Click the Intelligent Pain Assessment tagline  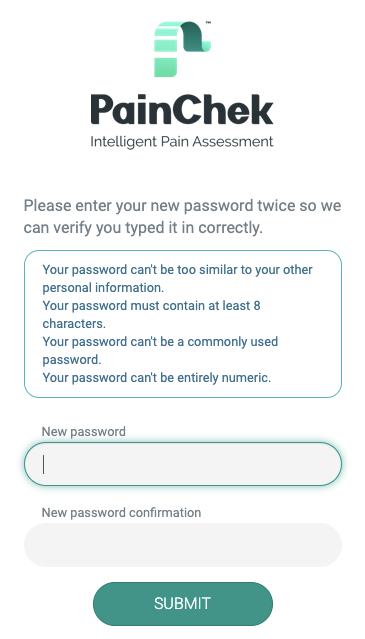coord(182,142)
